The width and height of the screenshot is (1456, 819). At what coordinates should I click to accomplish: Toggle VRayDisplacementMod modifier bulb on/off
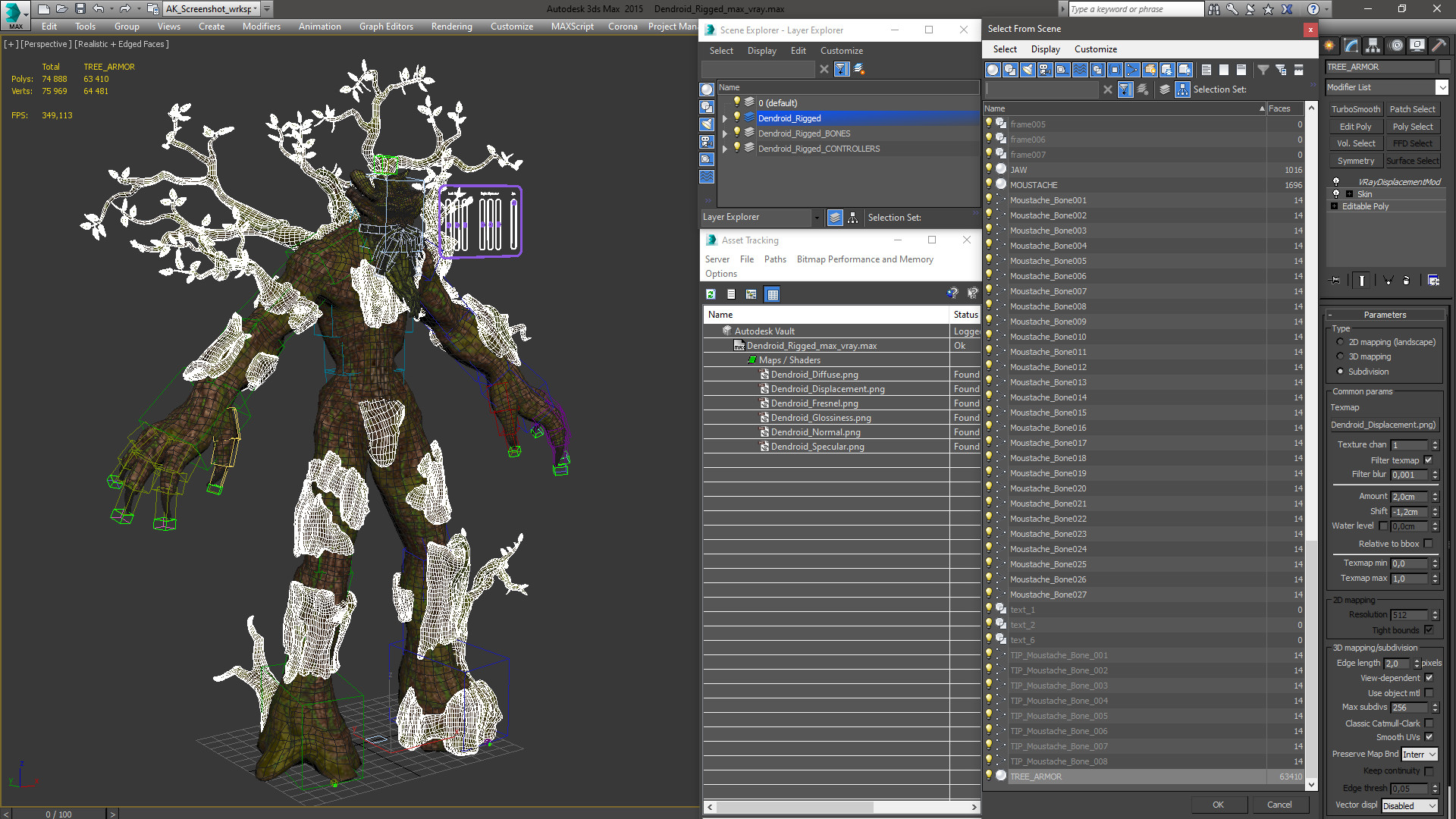click(1336, 182)
